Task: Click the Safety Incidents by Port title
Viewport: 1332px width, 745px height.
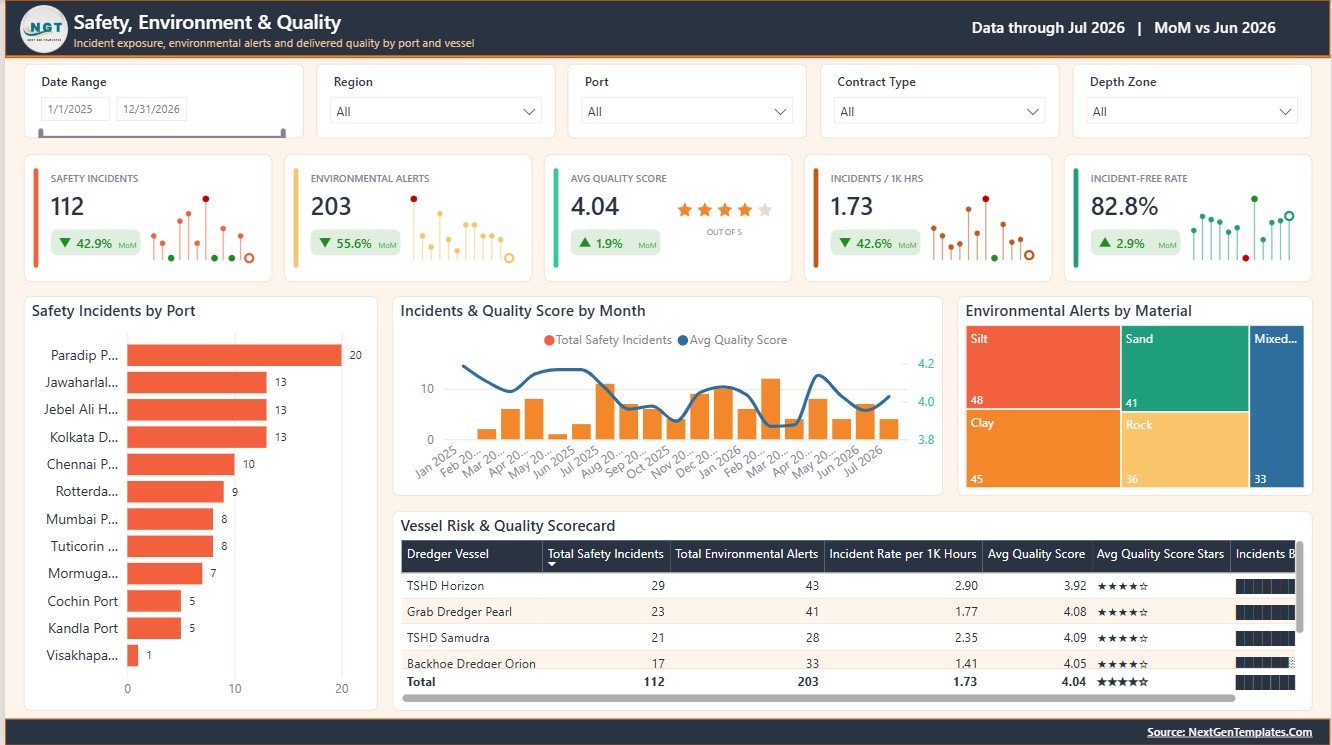Action: pos(114,311)
